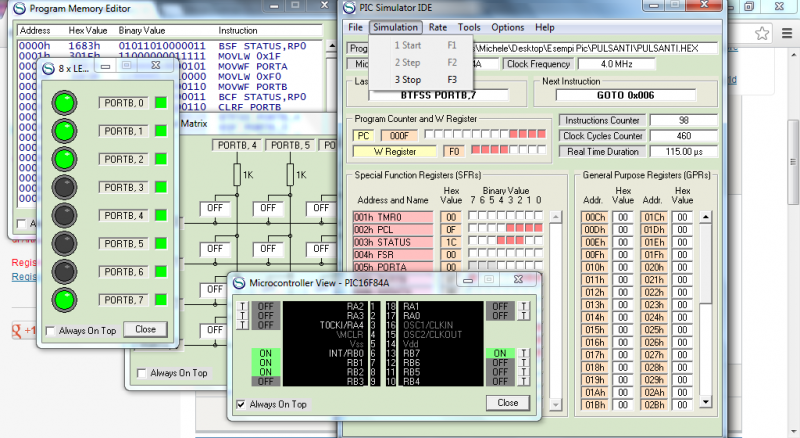Select program memory row 0000h BSF STATUS,RP0

(171, 46)
